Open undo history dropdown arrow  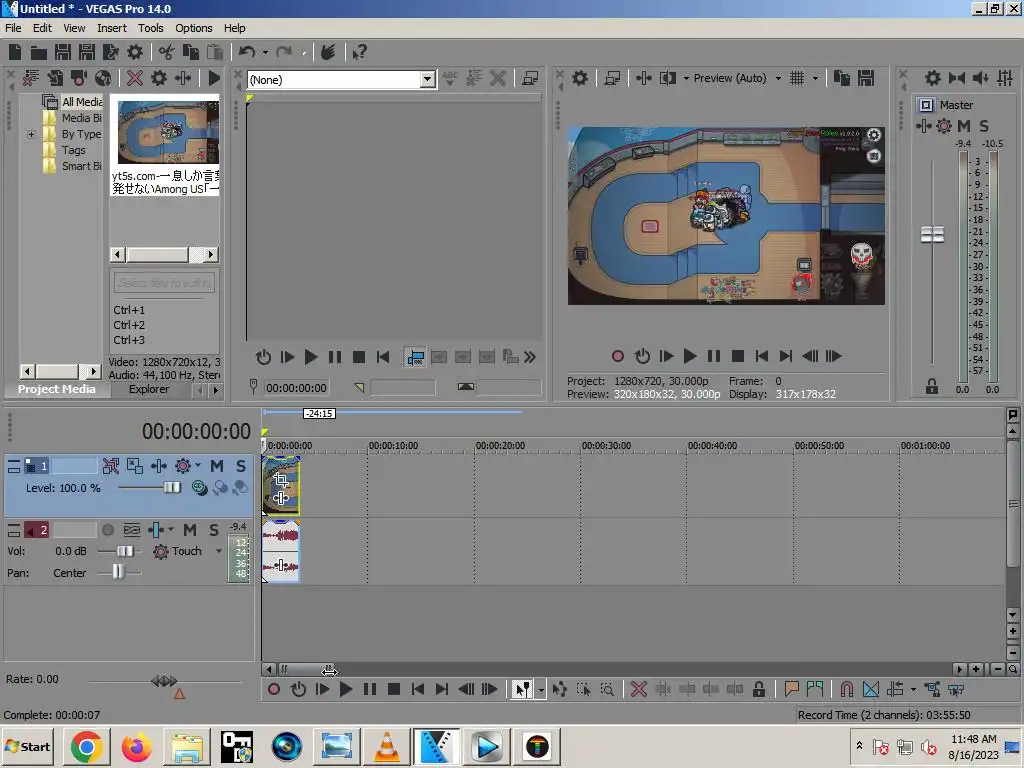point(264,52)
